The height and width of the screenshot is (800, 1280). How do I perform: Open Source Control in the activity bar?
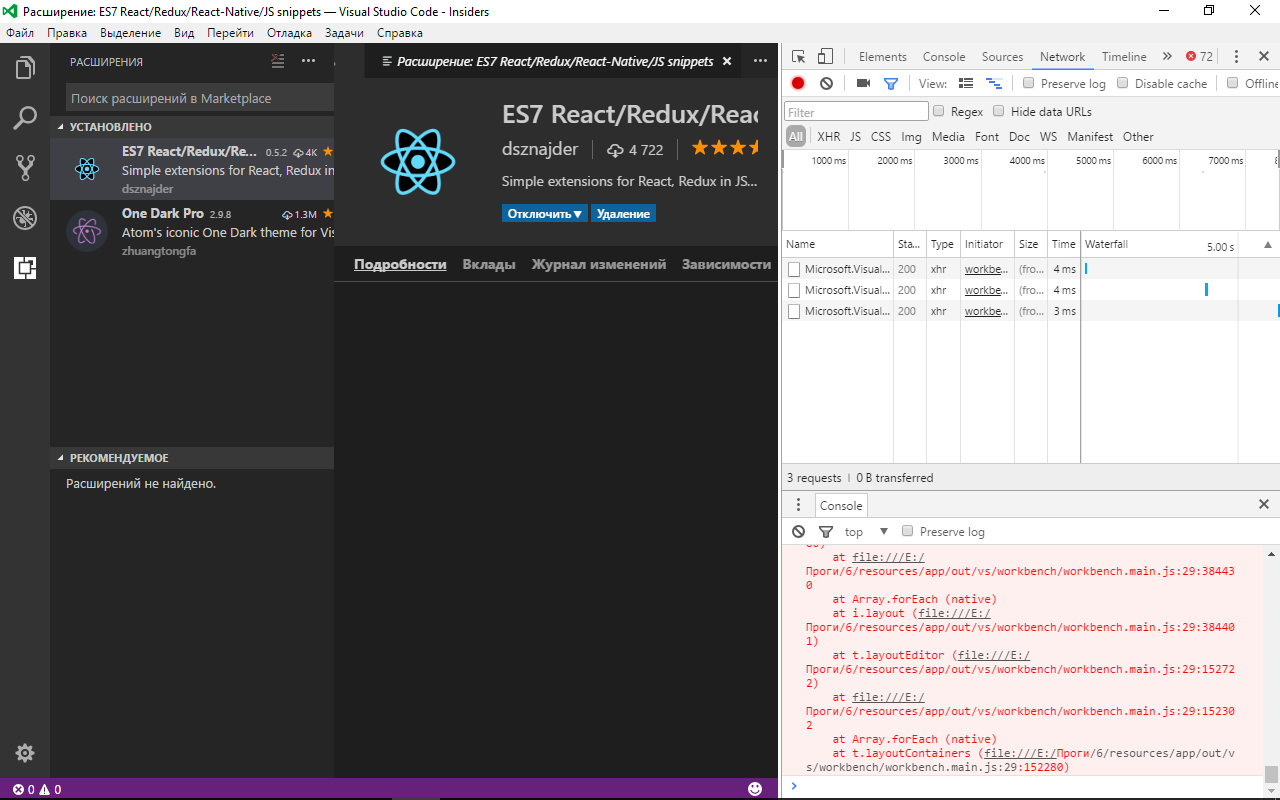(x=25, y=167)
